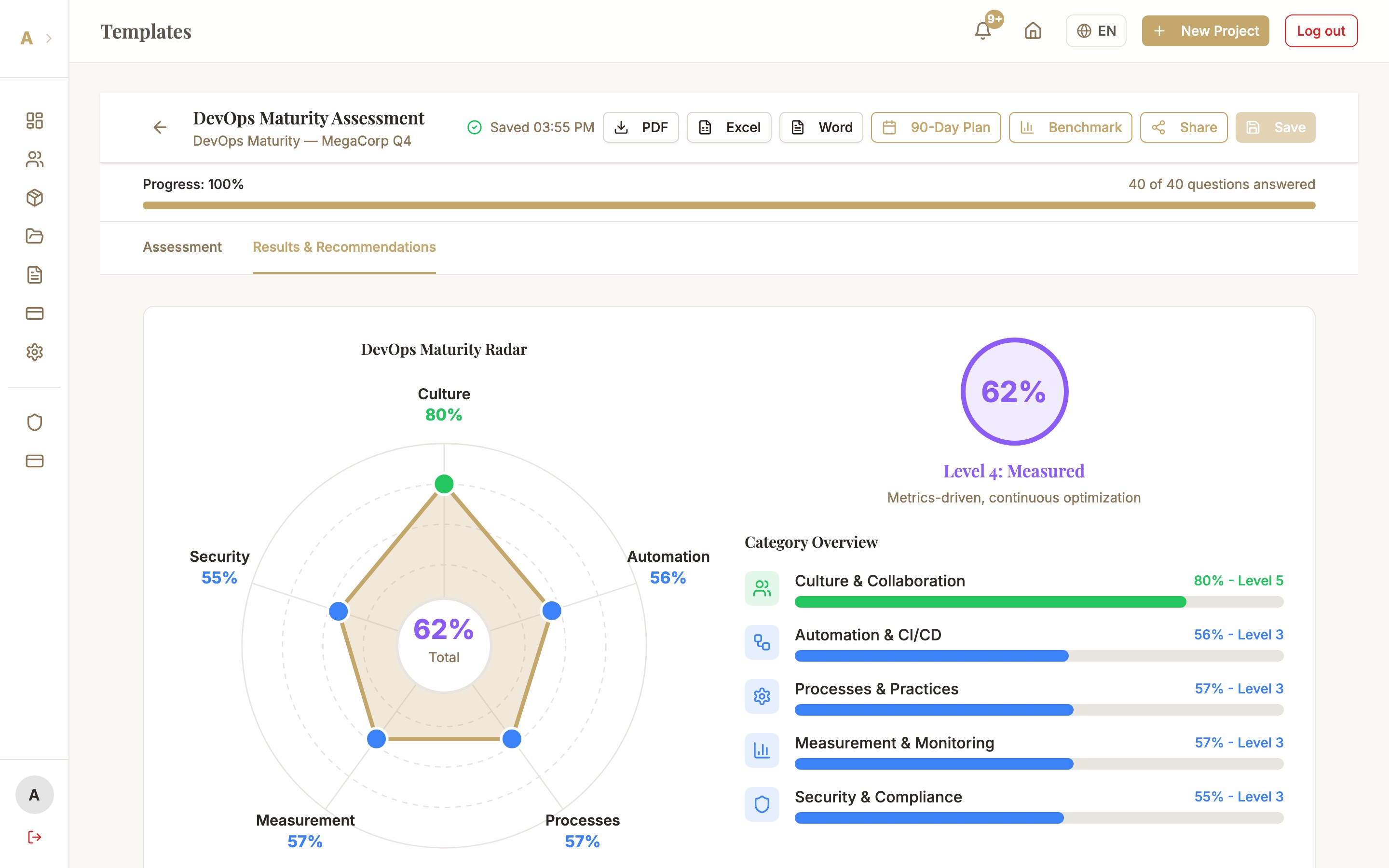Image resolution: width=1389 pixels, height=868 pixels.
Task: Click the DevOps Maturity Radar heading
Action: (x=444, y=350)
